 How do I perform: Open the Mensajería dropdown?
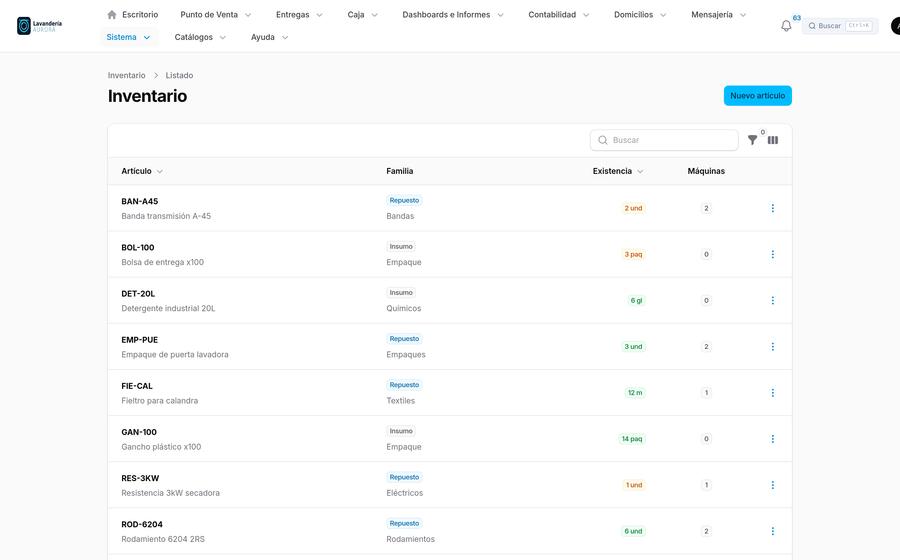coord(719,14)
